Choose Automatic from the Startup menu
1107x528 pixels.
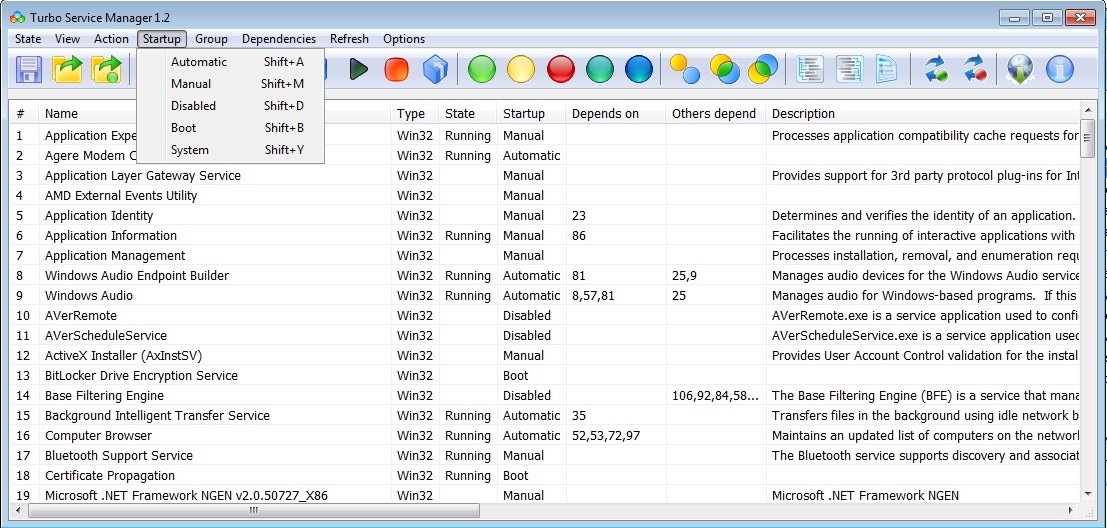pos(199,62)
